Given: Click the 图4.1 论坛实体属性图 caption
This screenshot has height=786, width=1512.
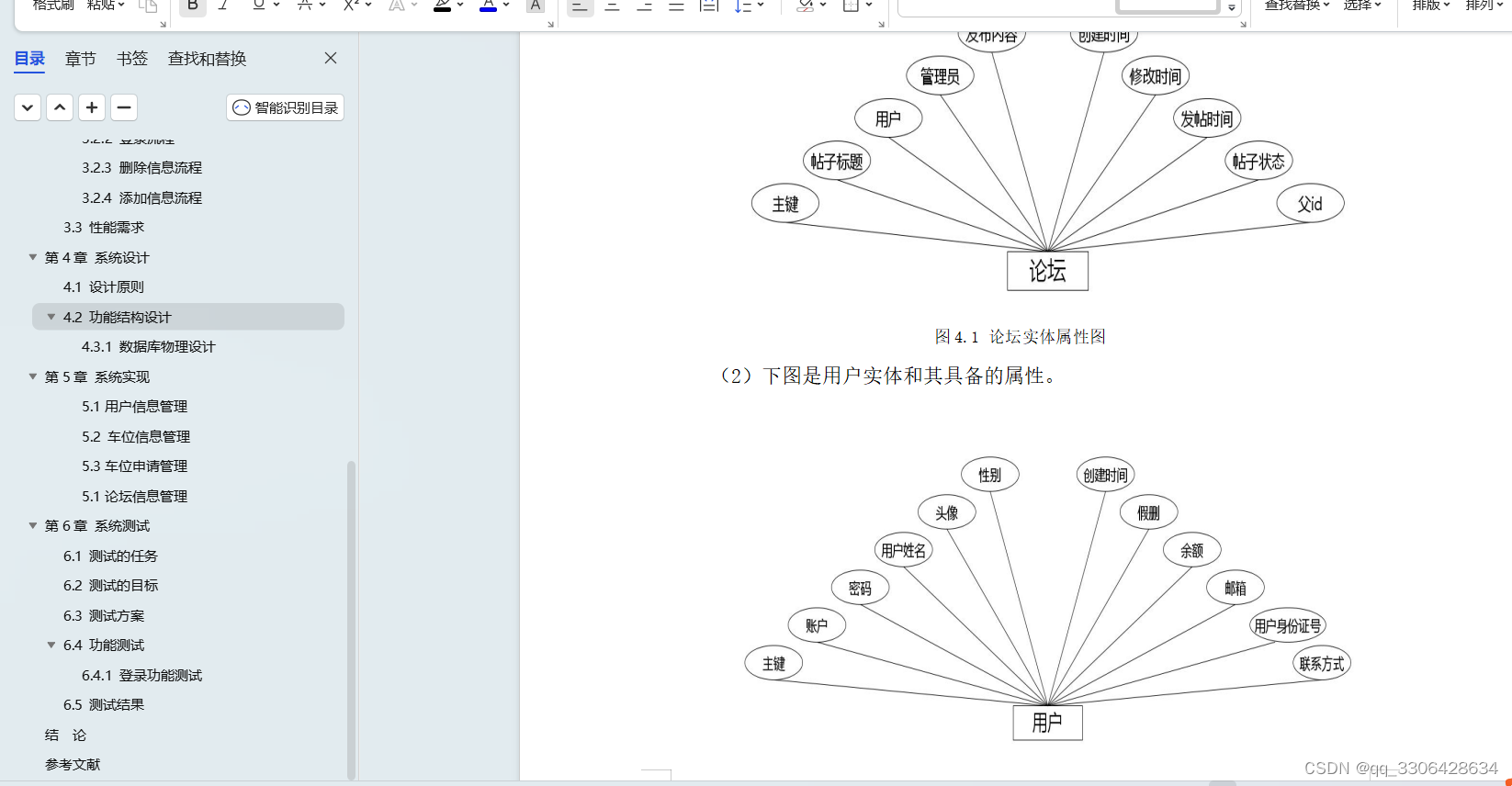Looking at the screenshot, I should click(1020, 337).
